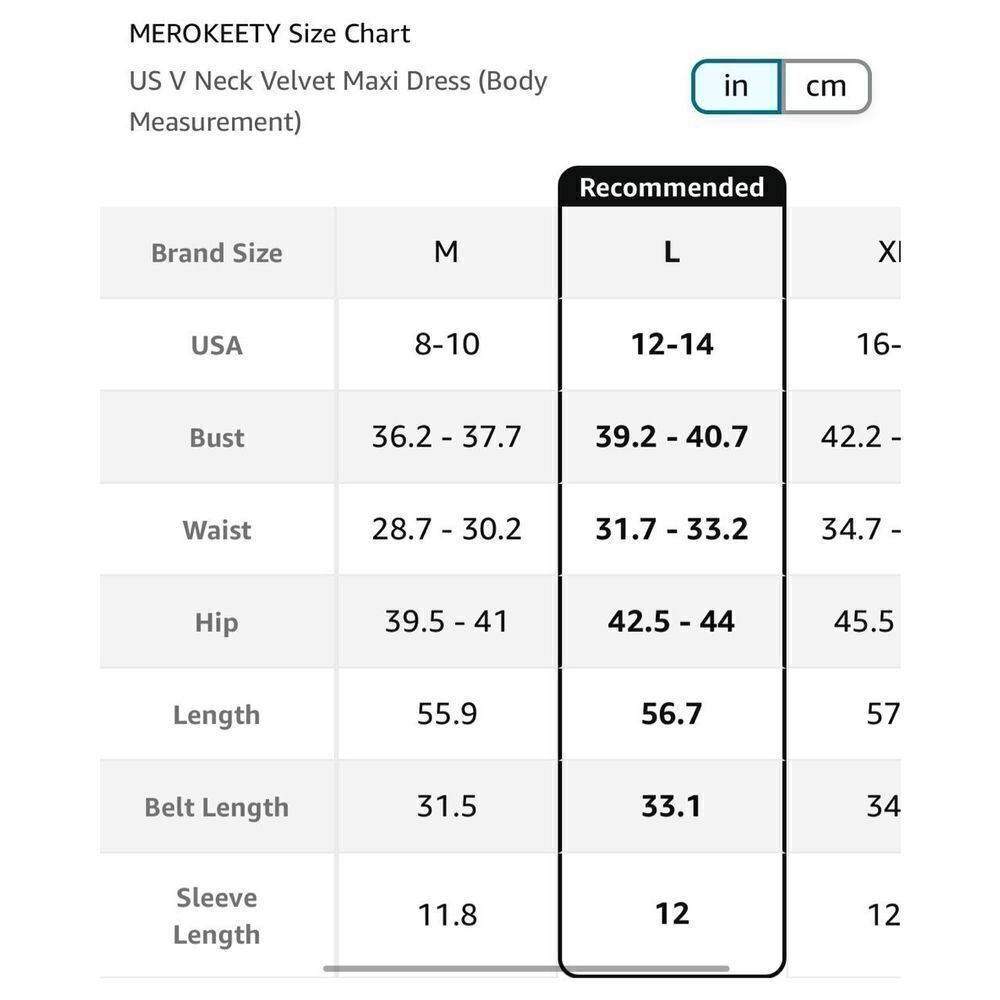Click the Belt Length row label
This screenshot has width=1000, height=1000.
click(217, 807)
